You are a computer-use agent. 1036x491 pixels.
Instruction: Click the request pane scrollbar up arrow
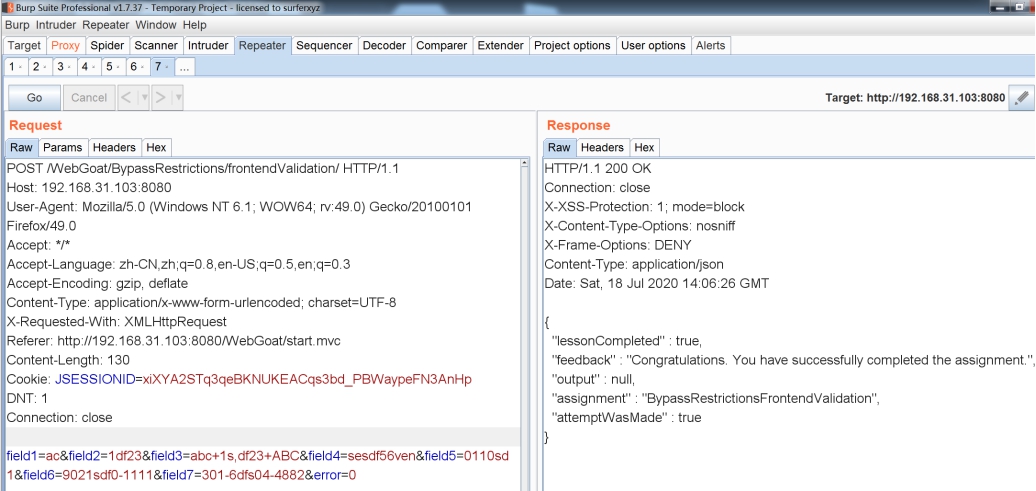click(525, 163)
